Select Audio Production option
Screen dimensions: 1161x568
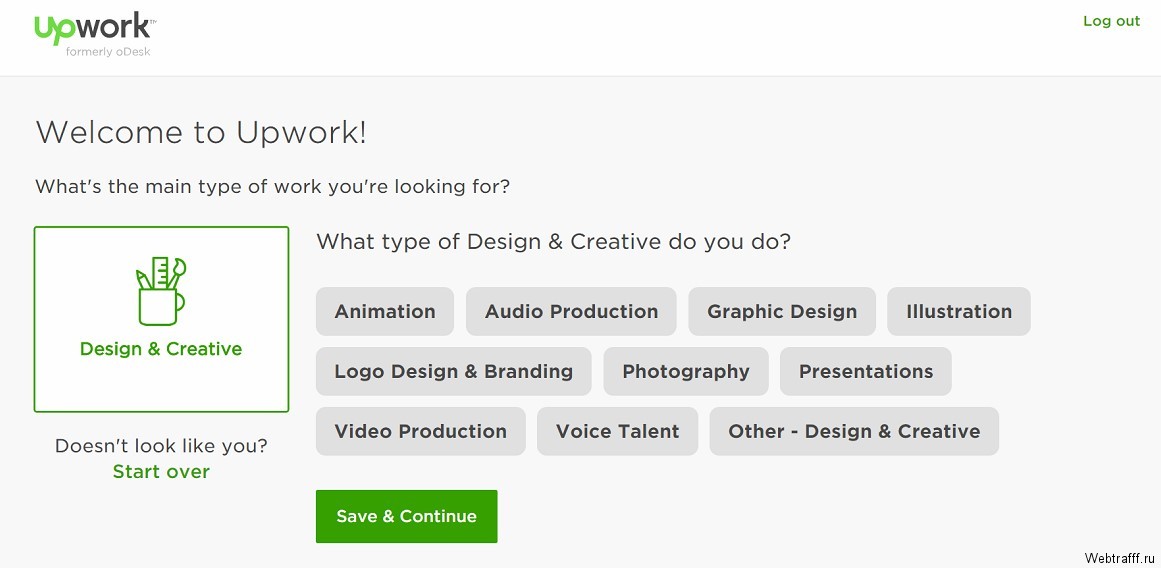[x=571, y=311]
